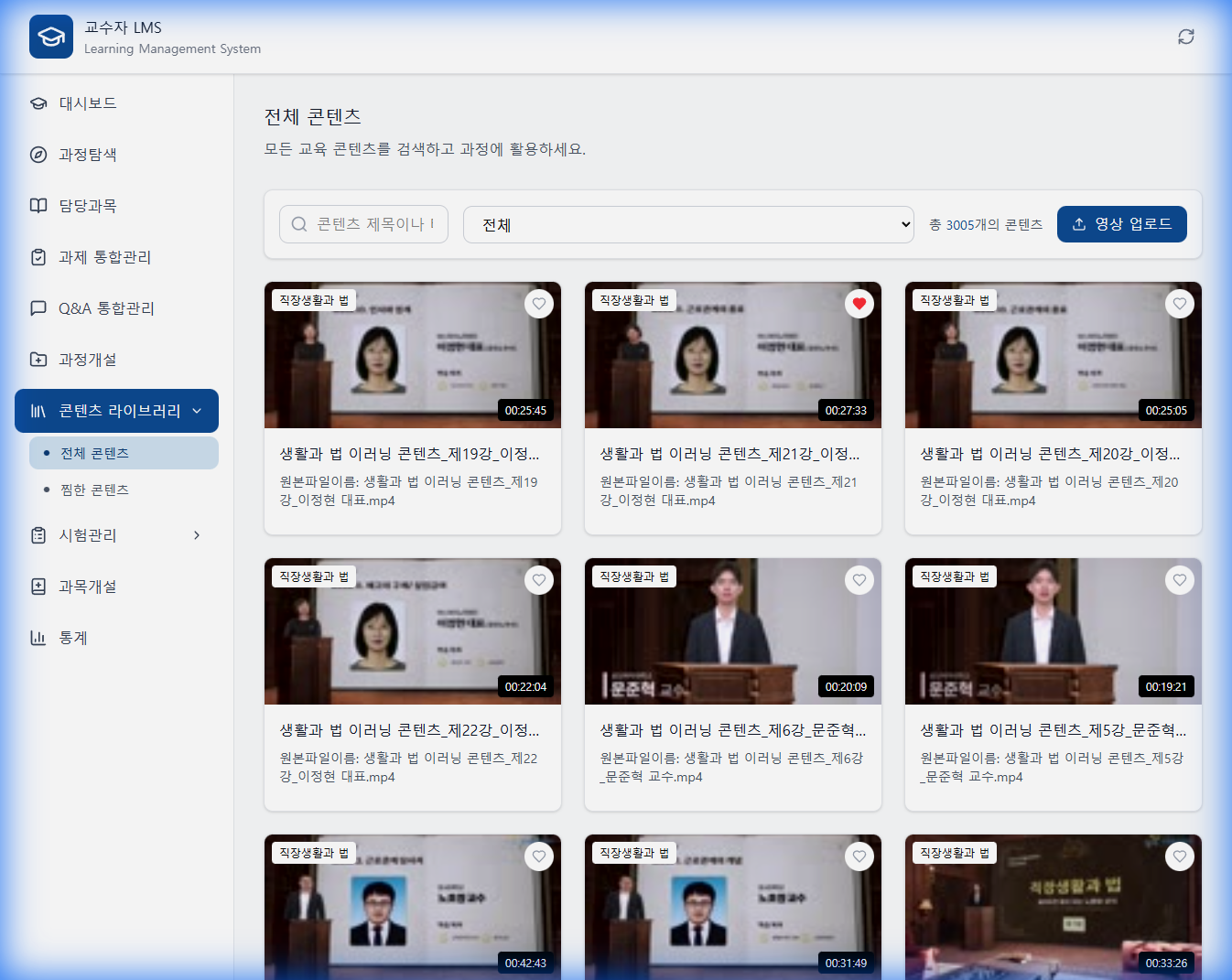Go to 과정탐색 compass icon

(x=38, y=155)
